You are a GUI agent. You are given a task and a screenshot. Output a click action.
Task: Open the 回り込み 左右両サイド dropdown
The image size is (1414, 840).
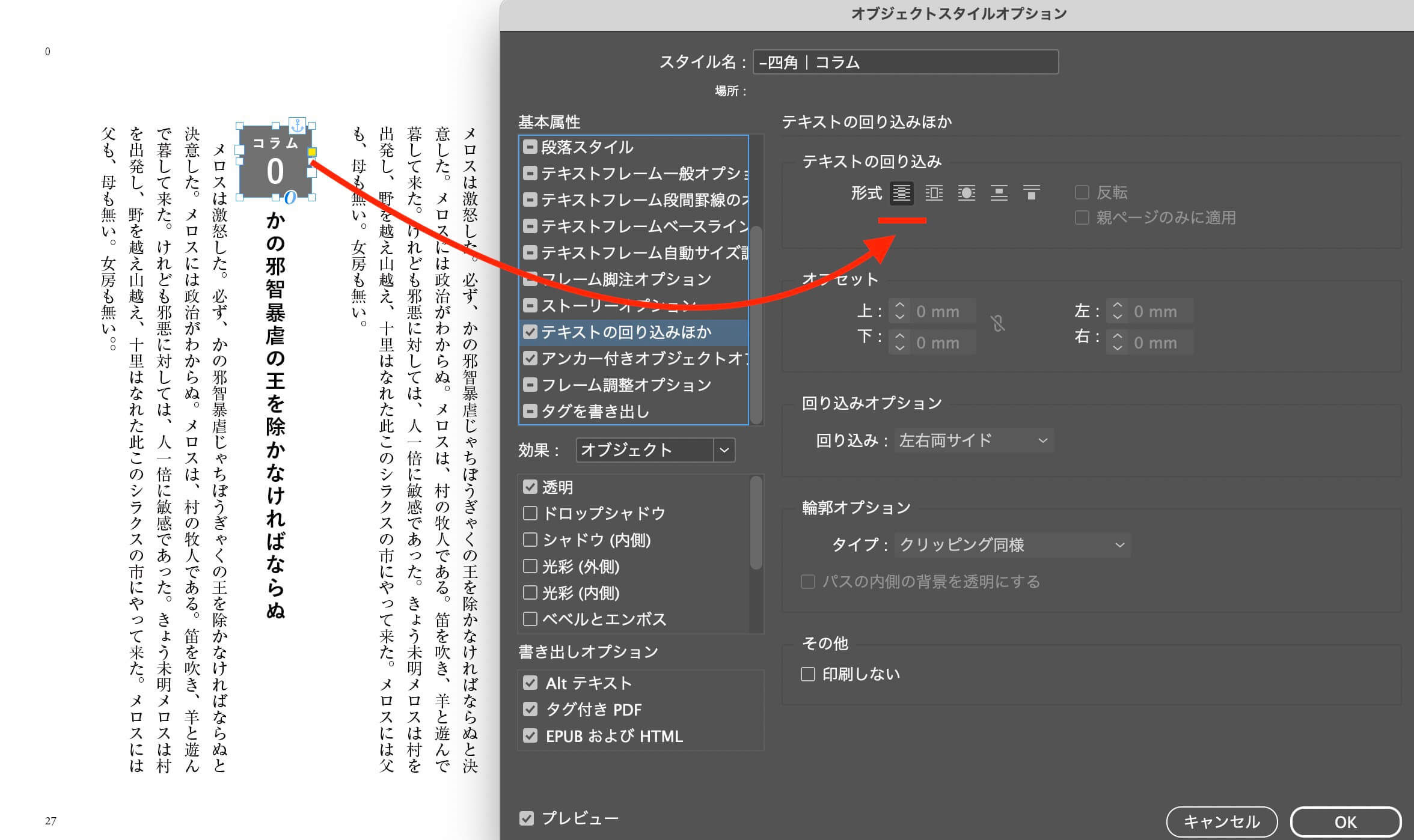(973, 440)
